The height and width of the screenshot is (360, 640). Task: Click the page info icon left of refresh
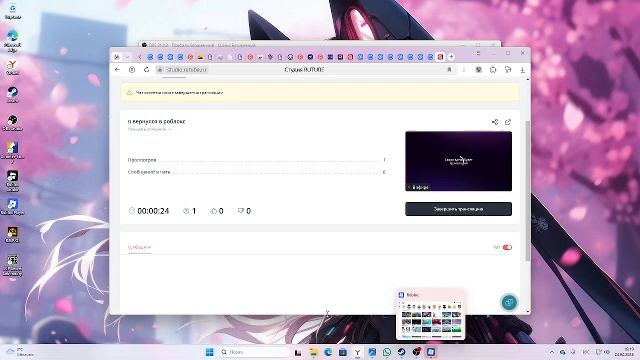point(132,70)
